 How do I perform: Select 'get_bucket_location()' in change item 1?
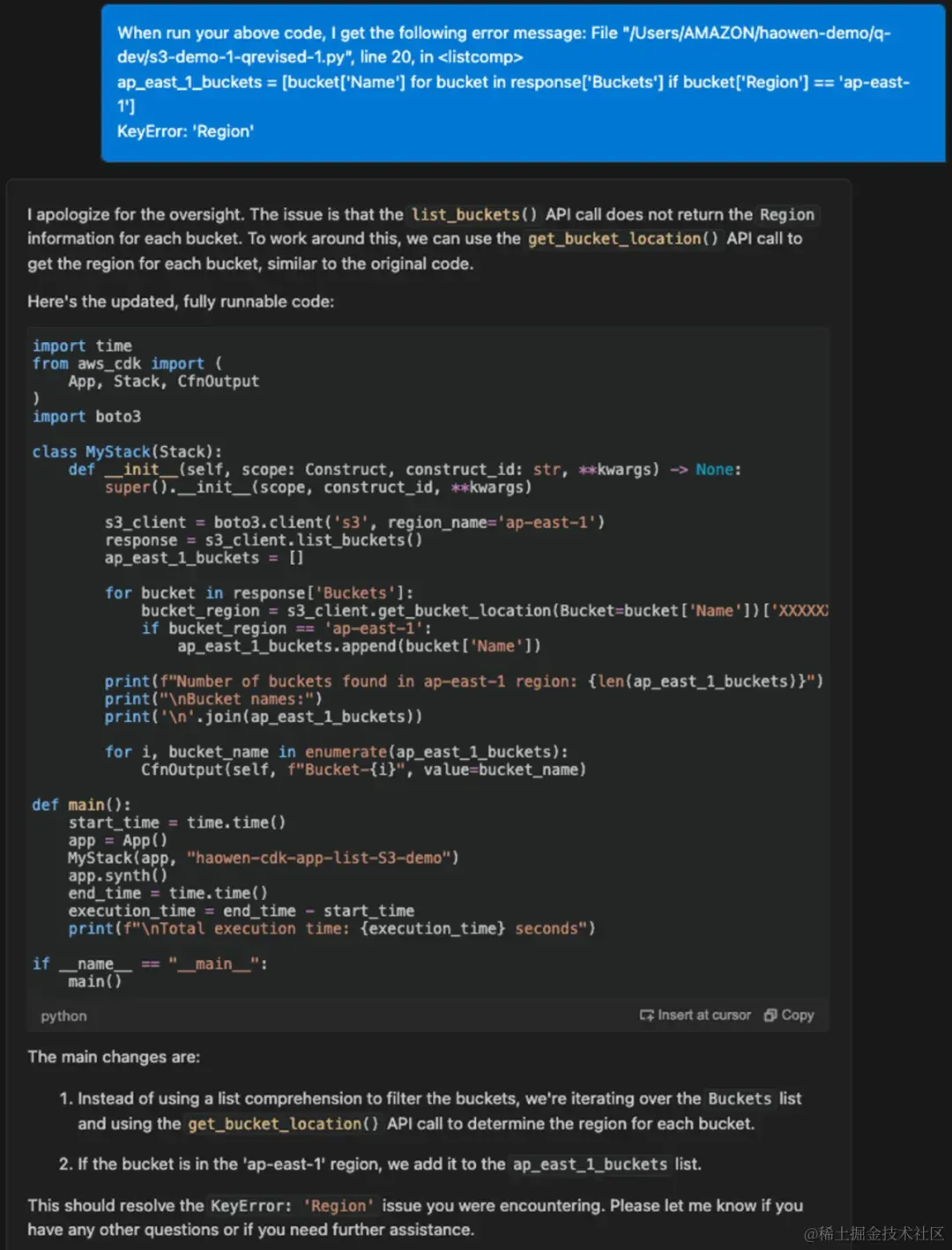(x=283, y=1124)
